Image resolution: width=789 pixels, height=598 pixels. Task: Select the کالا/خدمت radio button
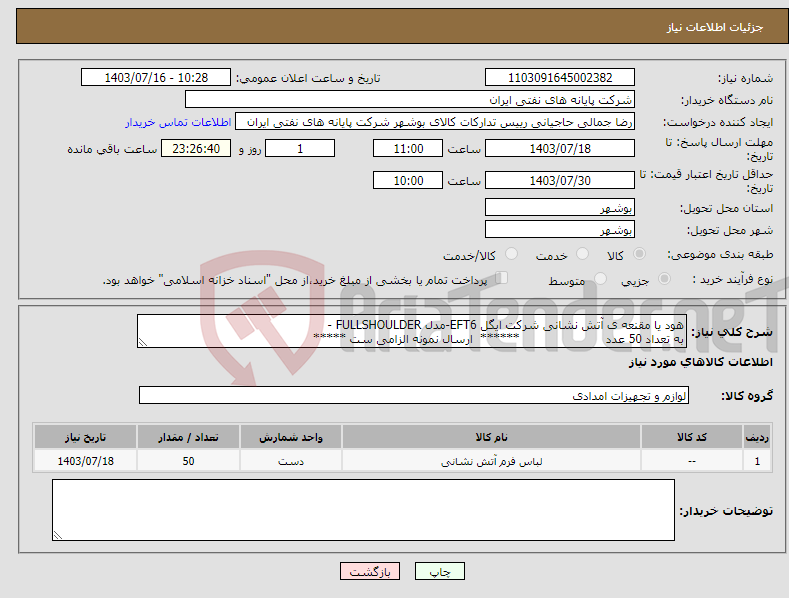tap(511, 254)
